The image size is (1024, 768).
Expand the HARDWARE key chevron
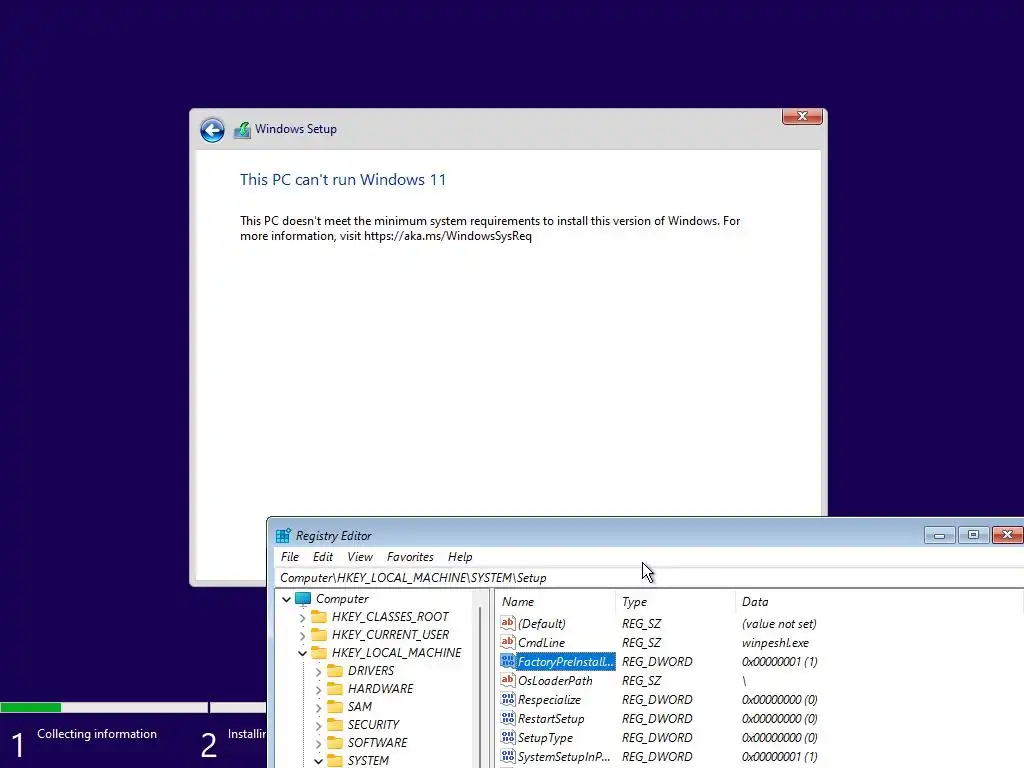point(318,689)
